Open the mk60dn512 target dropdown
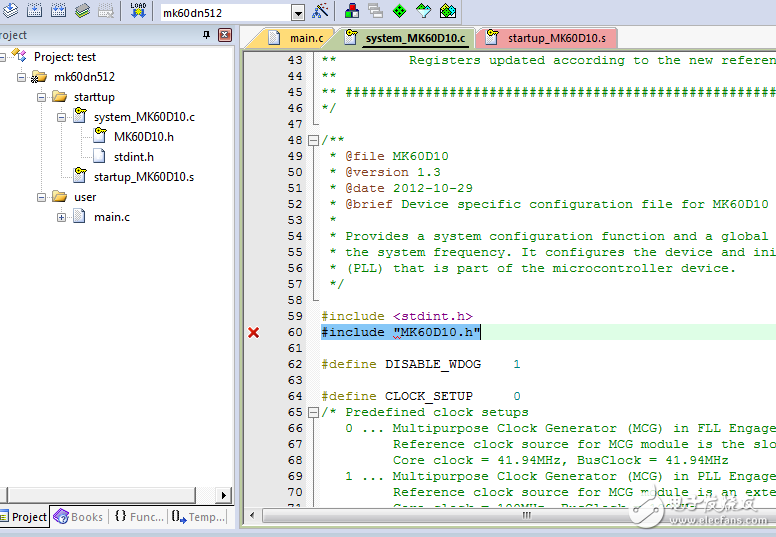776x537 pixels. (298, 13)
